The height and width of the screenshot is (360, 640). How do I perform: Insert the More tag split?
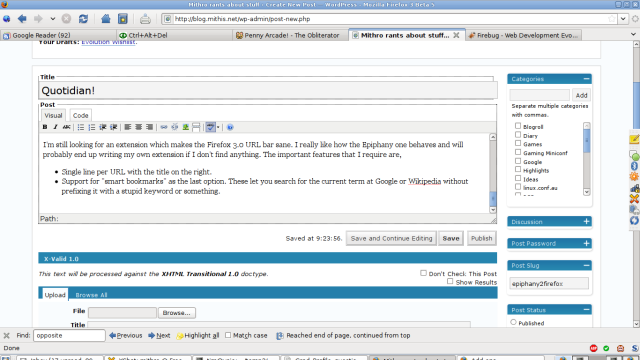click(x=196, y=127)
